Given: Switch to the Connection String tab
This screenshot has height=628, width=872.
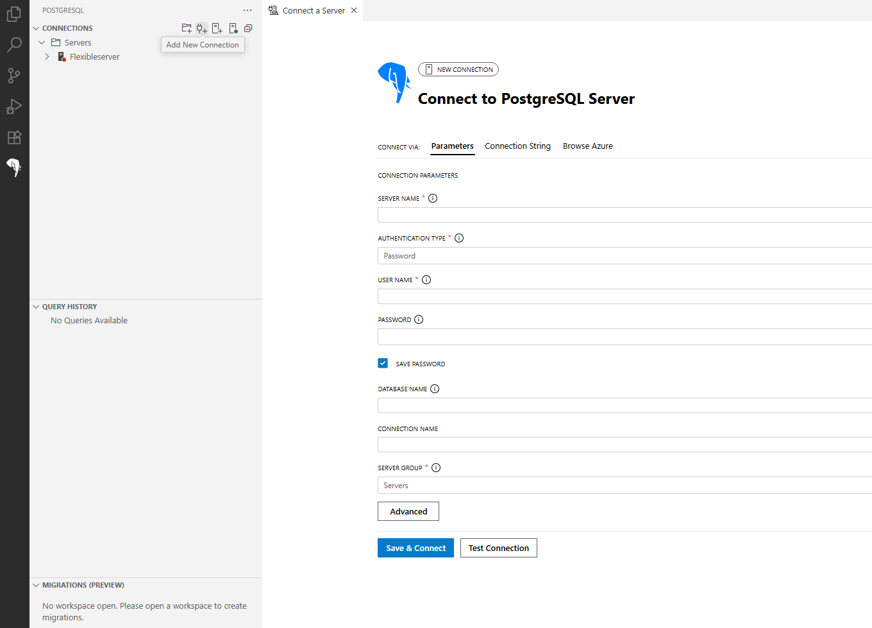Looking at the screenshot, I should pyautogui.click(x=517, y=146).
